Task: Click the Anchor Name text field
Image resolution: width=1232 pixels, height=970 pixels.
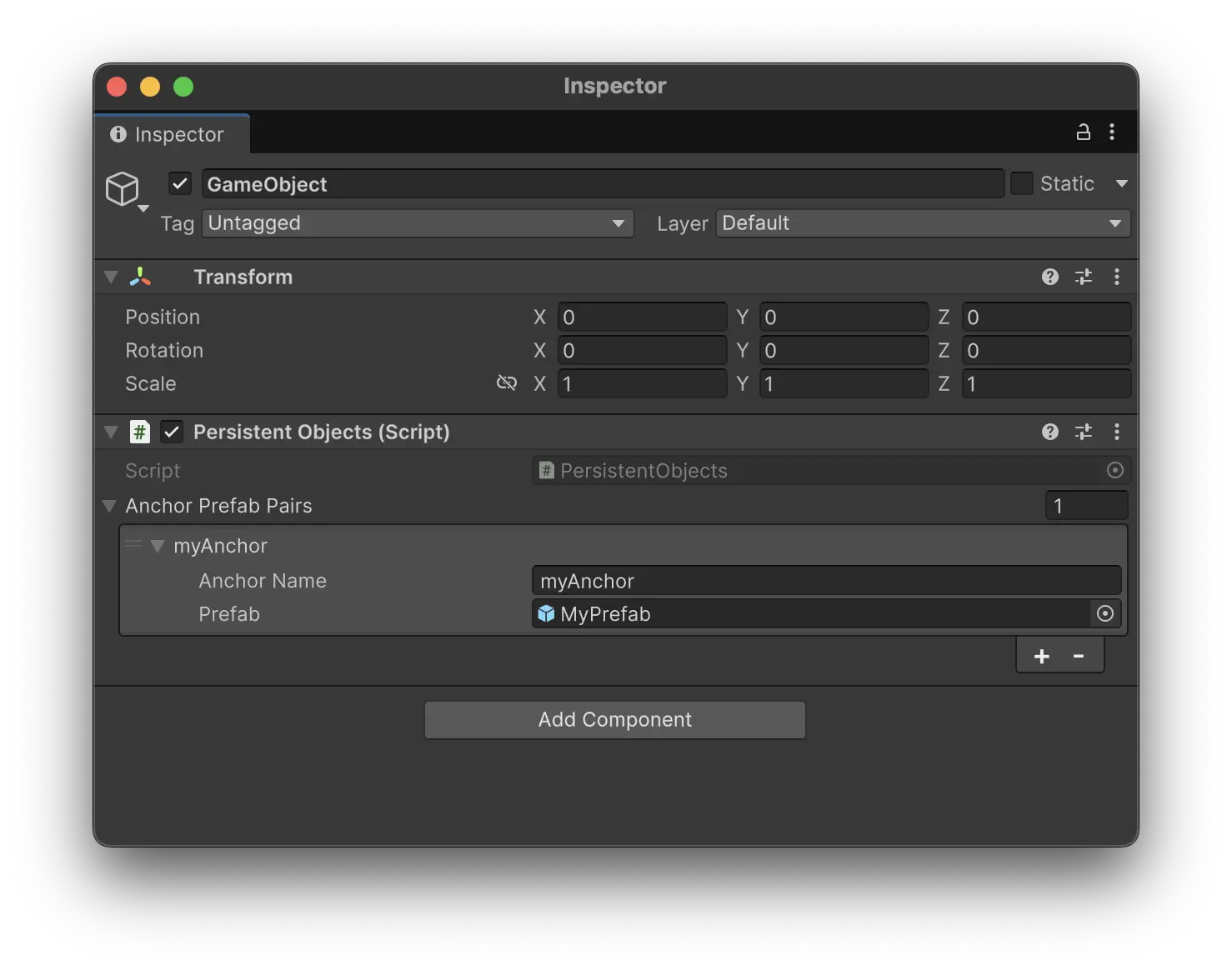Action: 825,581
